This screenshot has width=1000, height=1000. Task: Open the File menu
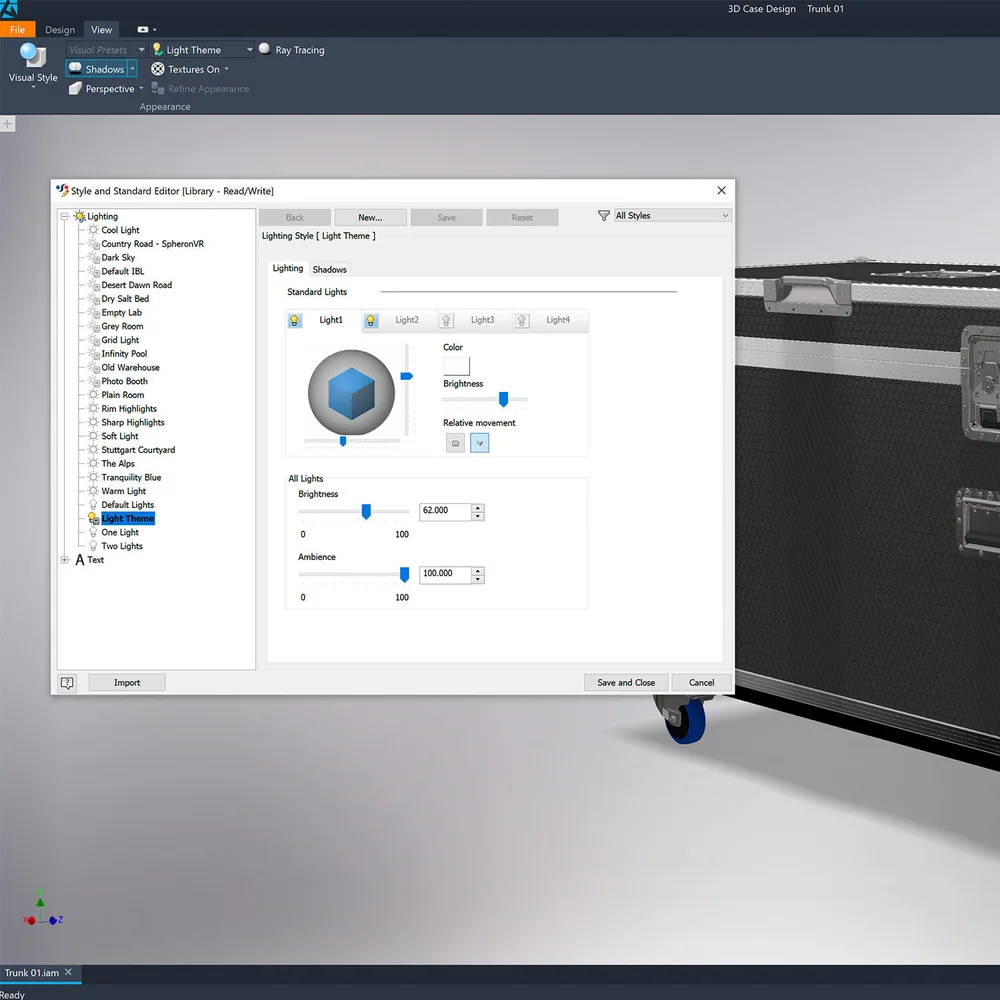click(x=17, y=29)
